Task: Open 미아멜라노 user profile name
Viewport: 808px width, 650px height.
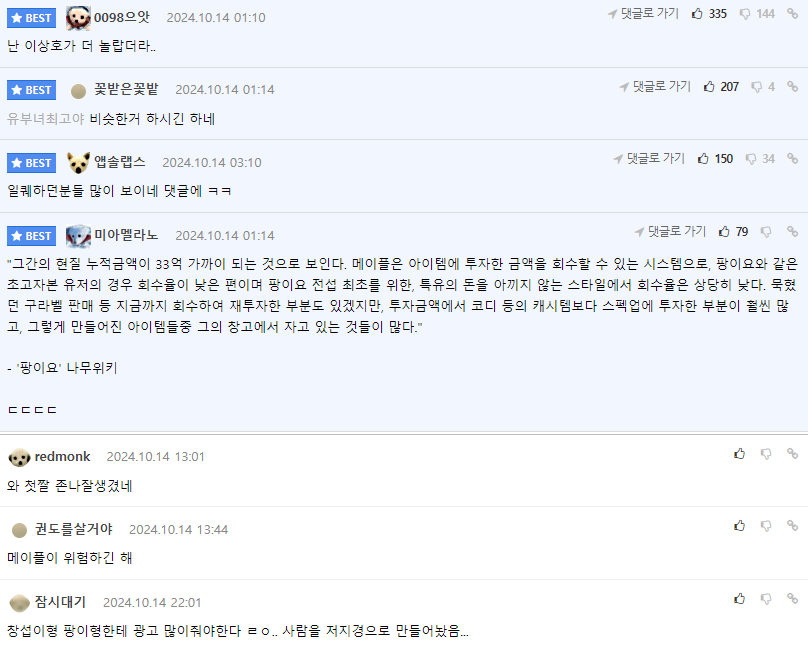Action: click(x=126, y=235)
